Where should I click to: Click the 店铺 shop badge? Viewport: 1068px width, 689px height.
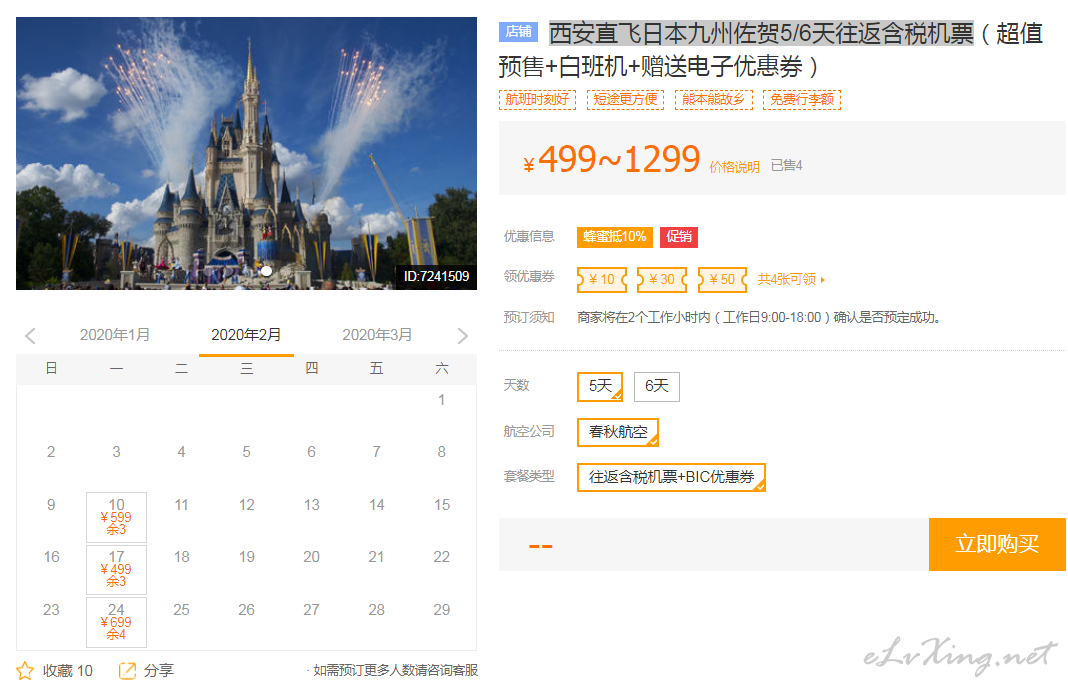[x=518, y=32]
